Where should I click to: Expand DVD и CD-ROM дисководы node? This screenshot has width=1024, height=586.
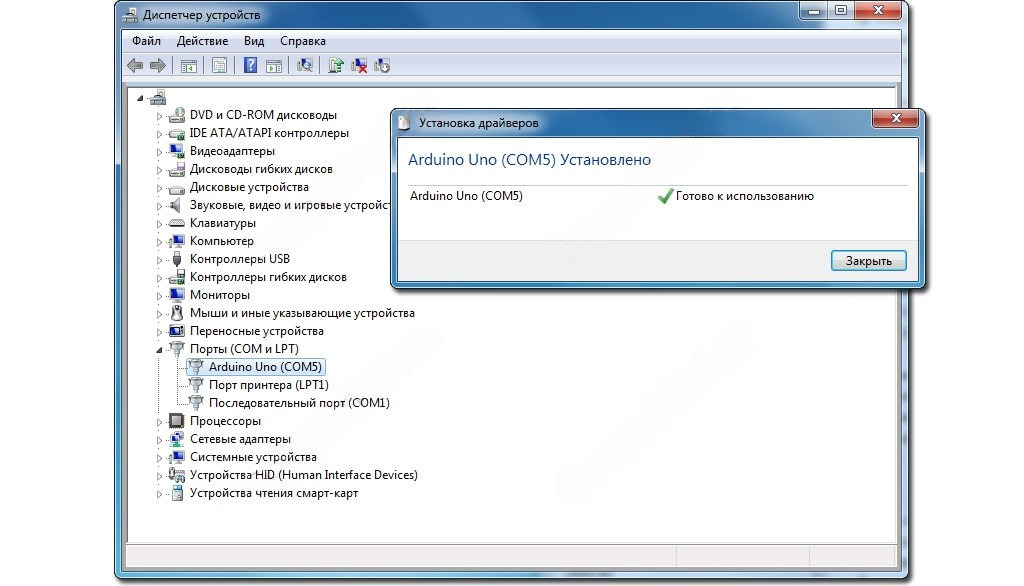[158, 115]
